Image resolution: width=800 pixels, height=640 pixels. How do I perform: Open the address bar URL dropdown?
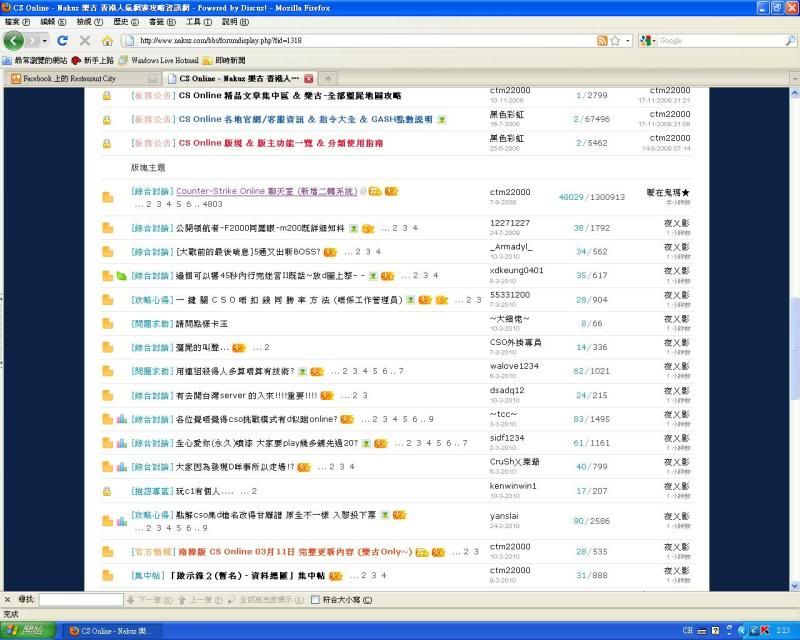pos(628,40)
